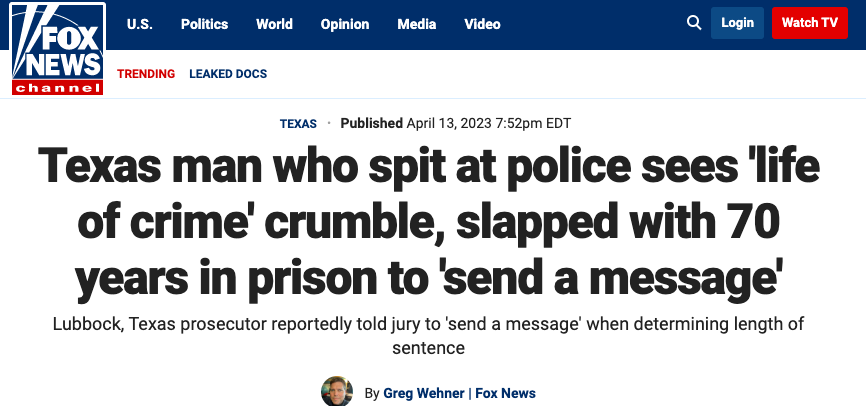Go to the Politics section
The height and width of the screenshot is (406, 866).
(x=204, y=24)
